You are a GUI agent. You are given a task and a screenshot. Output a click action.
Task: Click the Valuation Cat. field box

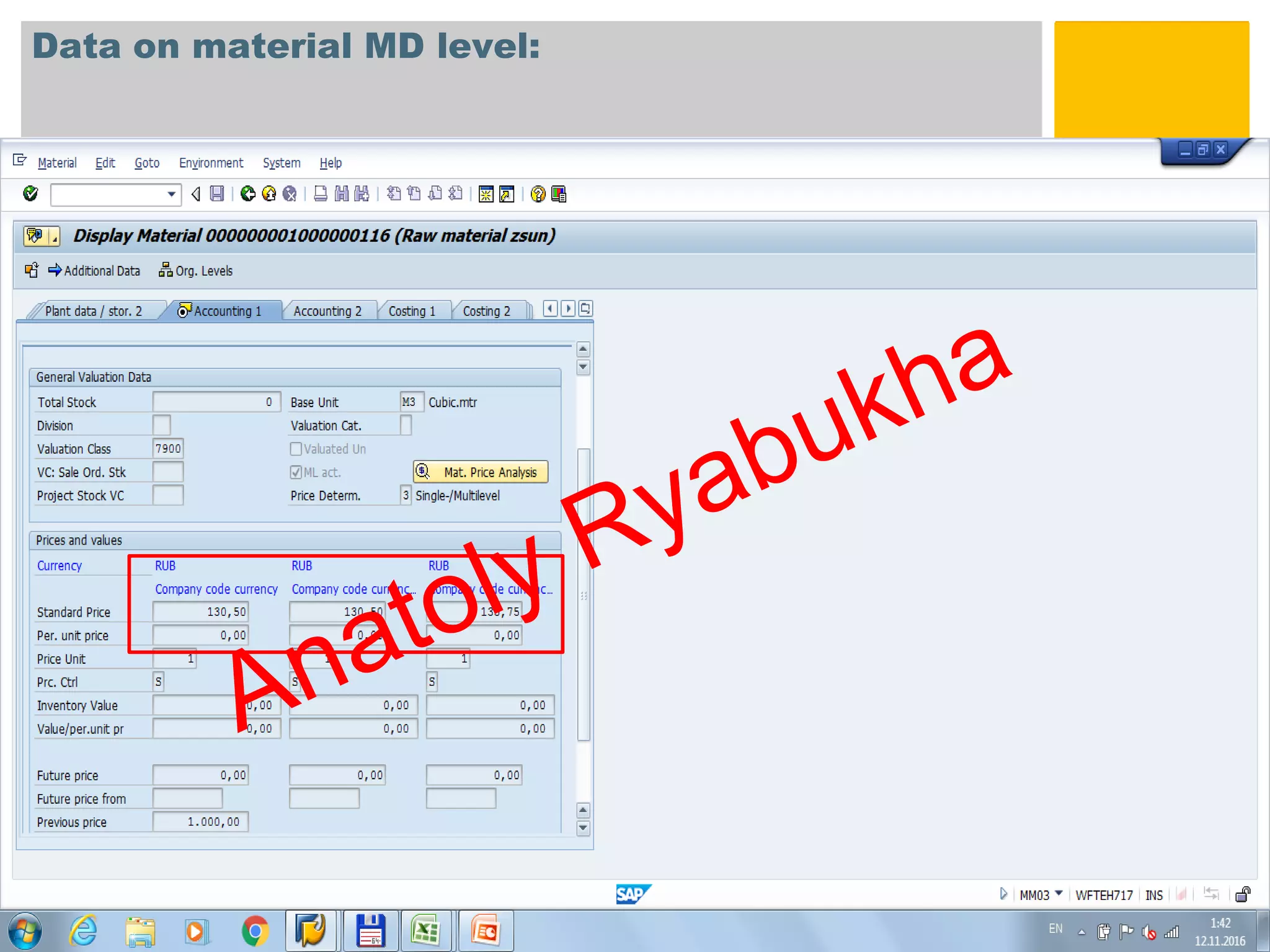(x=406, y=425)
